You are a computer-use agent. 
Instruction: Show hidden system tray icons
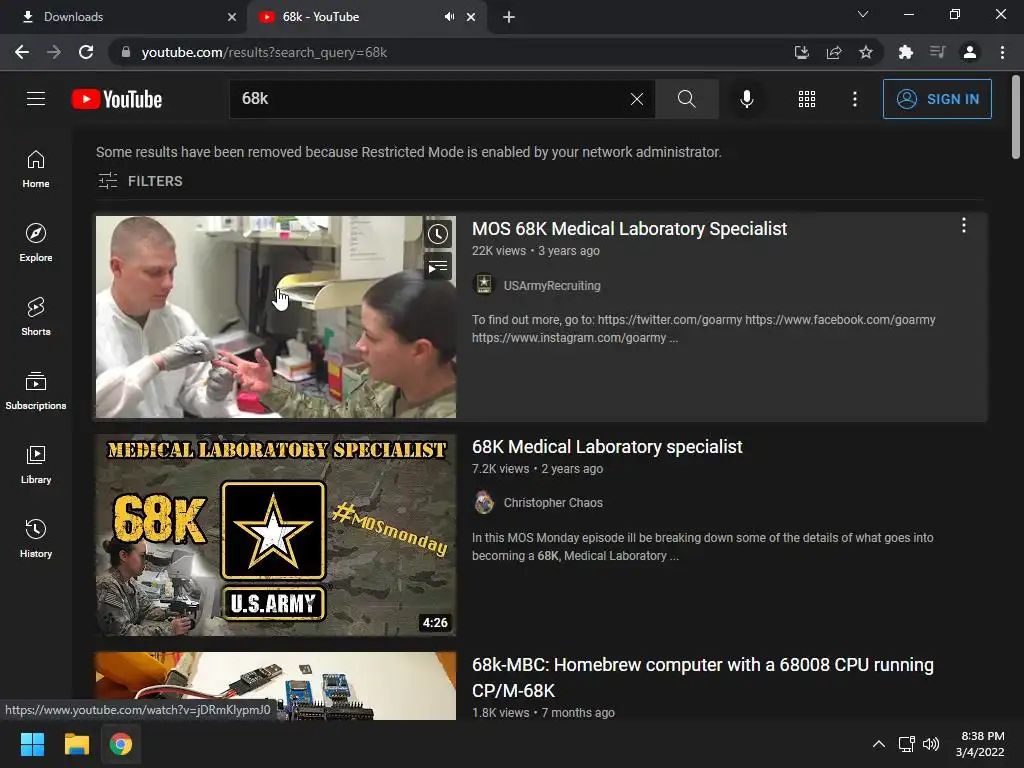pyautogui.click(x=879, y=744)
